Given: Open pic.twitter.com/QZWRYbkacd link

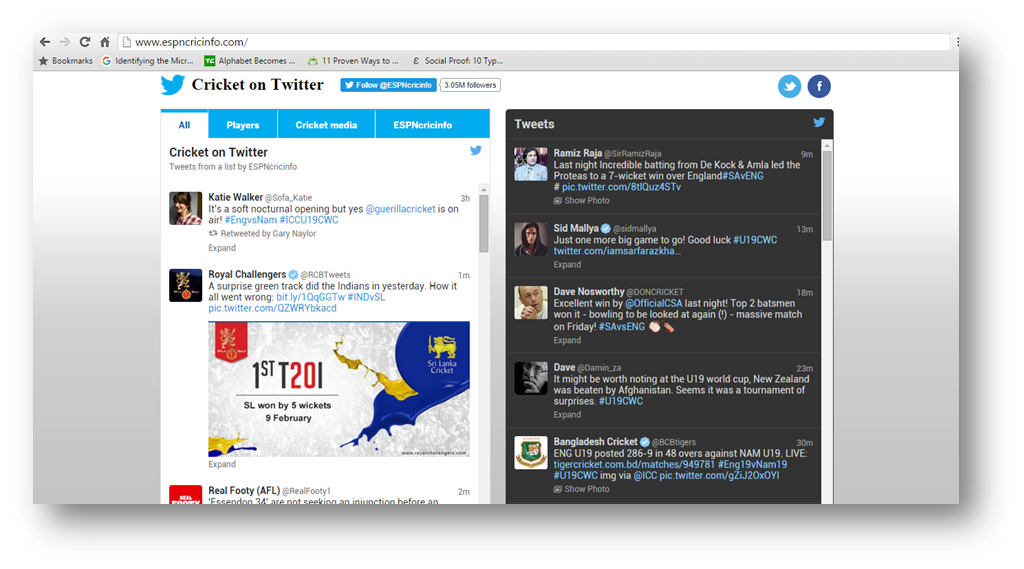Looking at the screenshot, I should [x=272, y=308].
